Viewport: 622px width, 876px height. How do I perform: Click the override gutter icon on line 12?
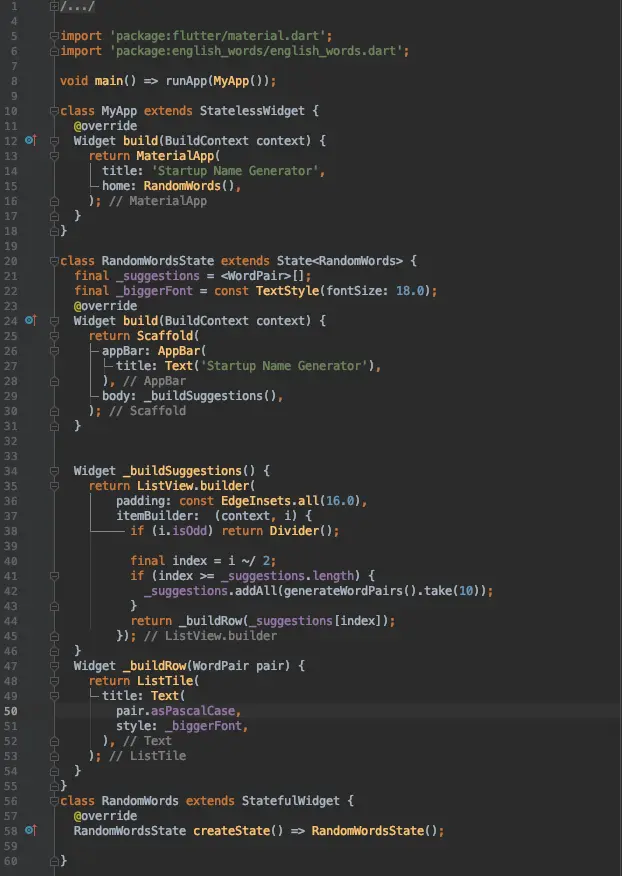[31, 140]
